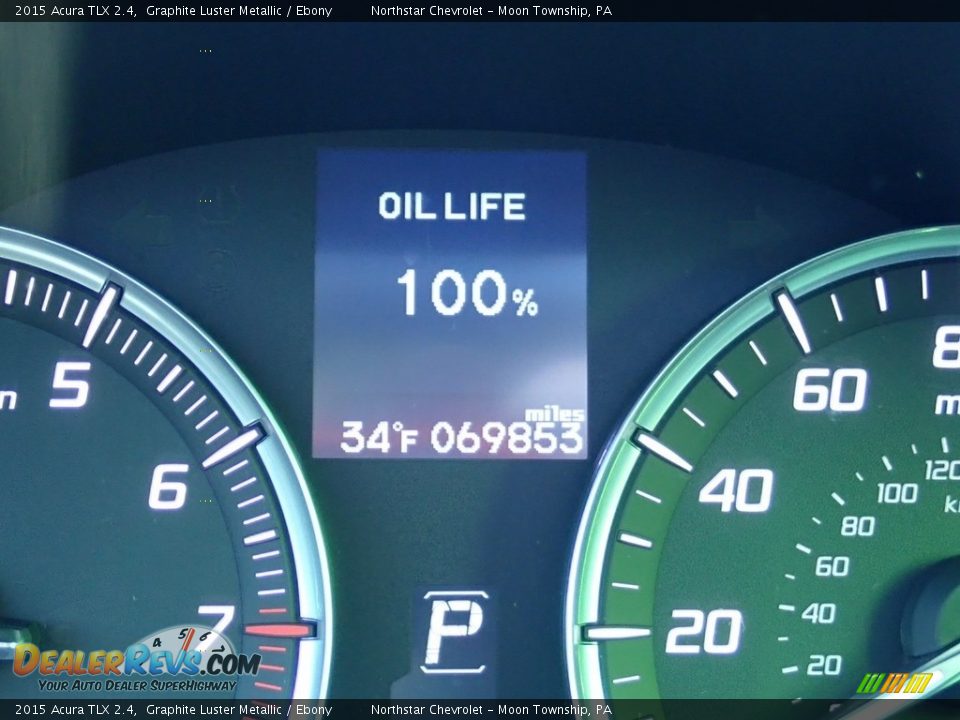Click the speedometer 60 mph mark

(x=830, y=389)
